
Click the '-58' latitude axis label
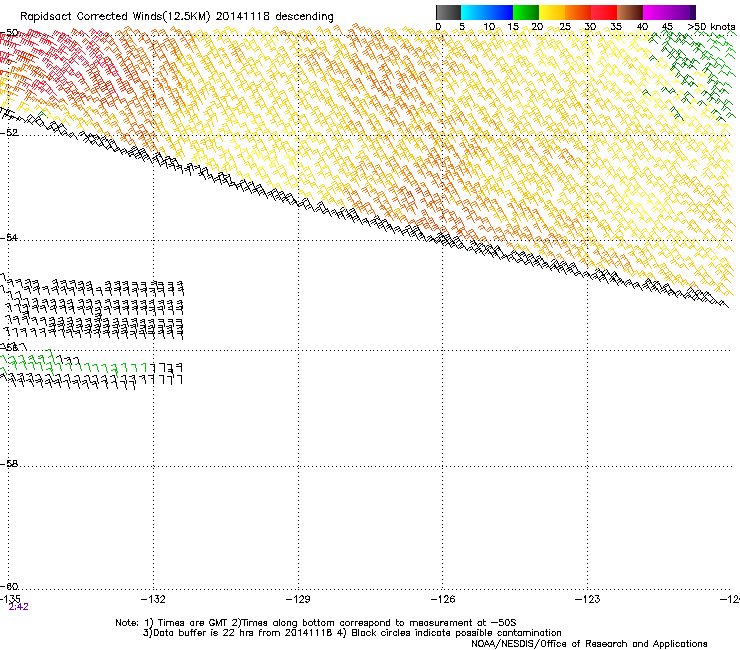point(9,464)
